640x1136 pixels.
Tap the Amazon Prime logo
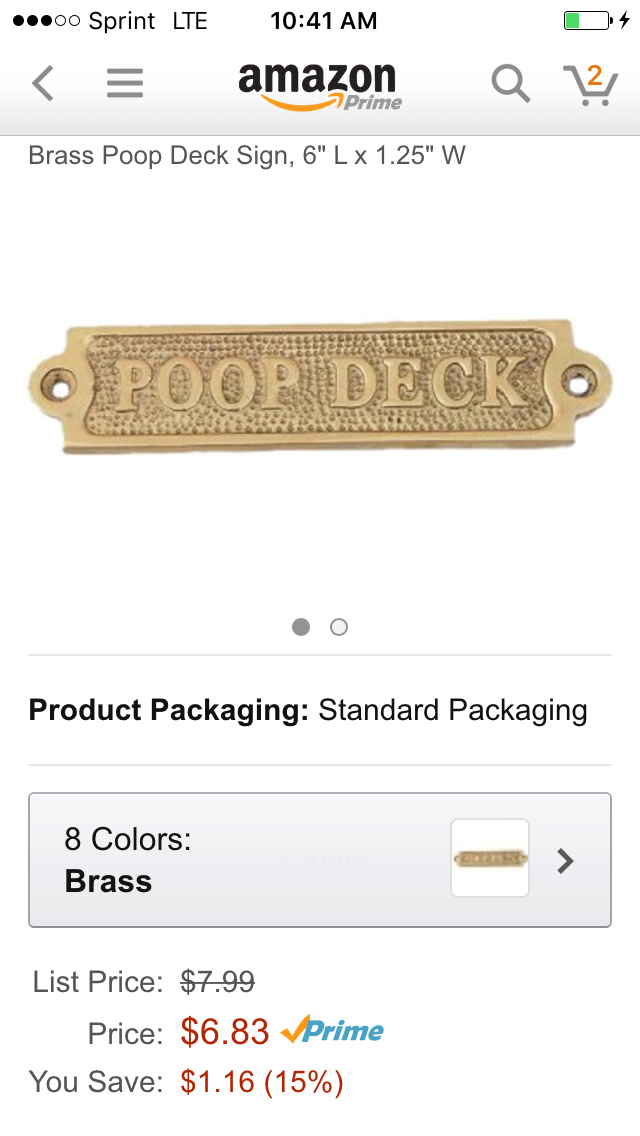(x=319, y=86)
